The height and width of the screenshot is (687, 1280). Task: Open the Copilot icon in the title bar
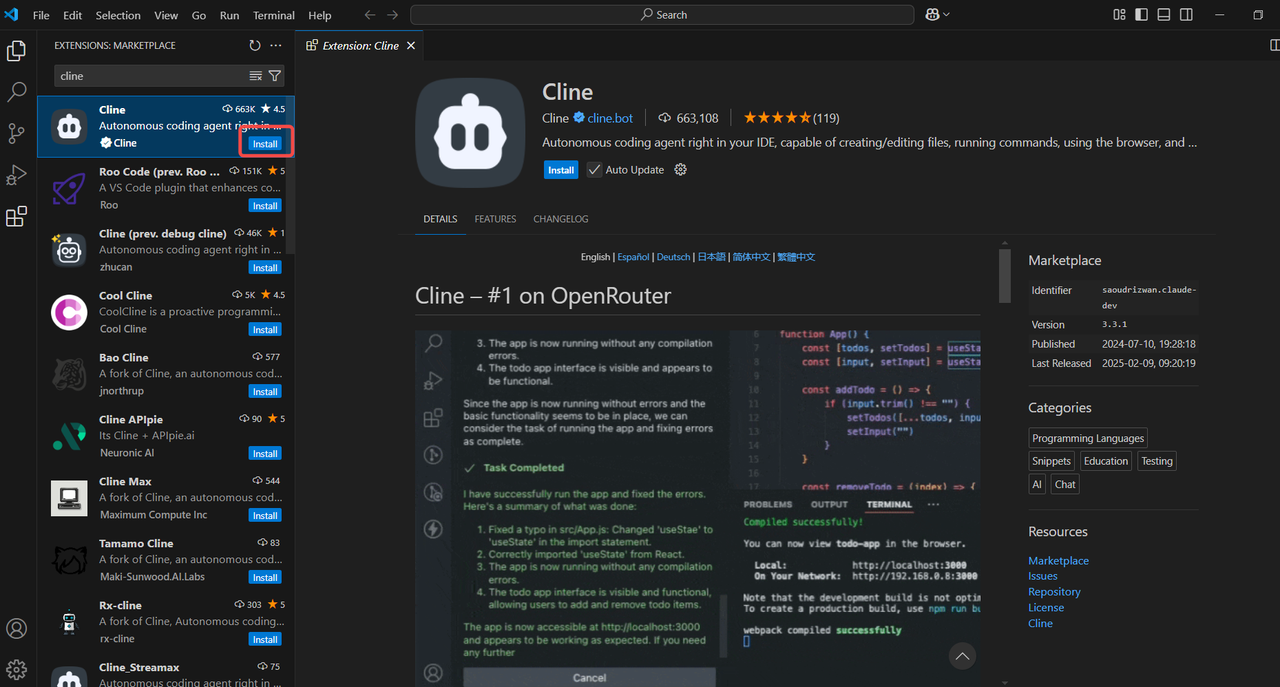coord(932,15)
